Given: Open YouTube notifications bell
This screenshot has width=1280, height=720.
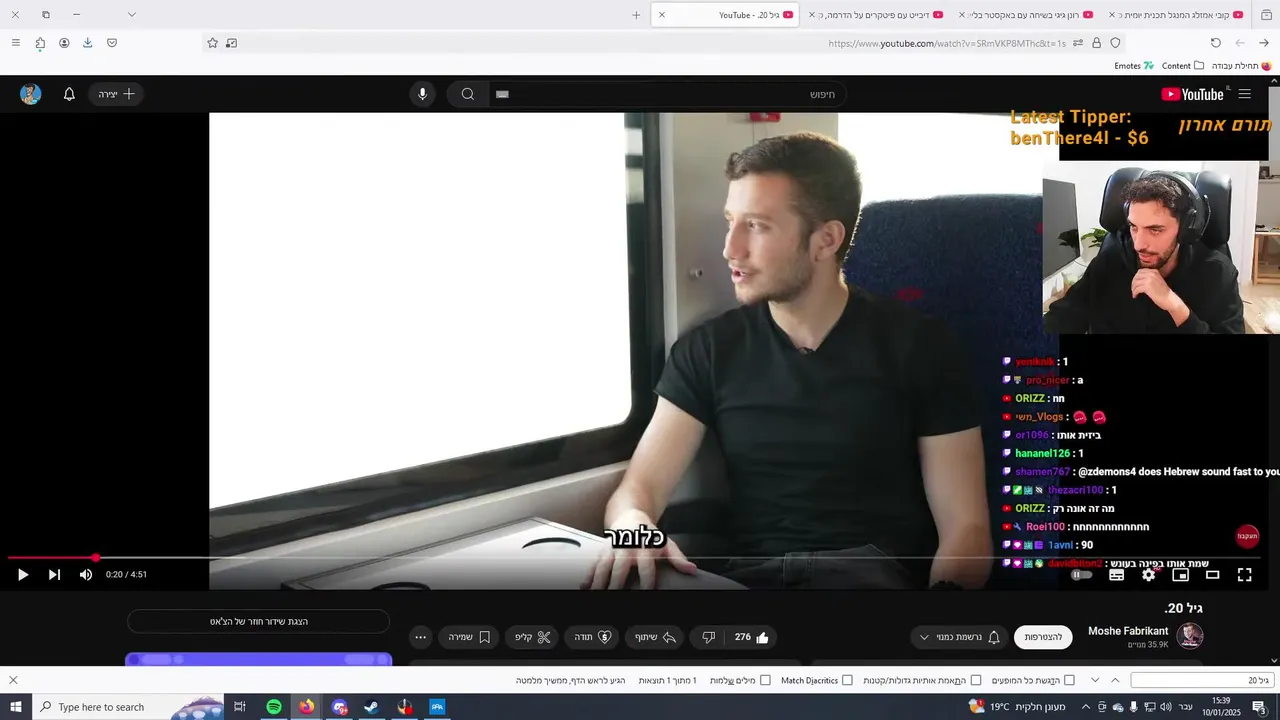Looking at the screenshot, I should [x=69, y=94].
